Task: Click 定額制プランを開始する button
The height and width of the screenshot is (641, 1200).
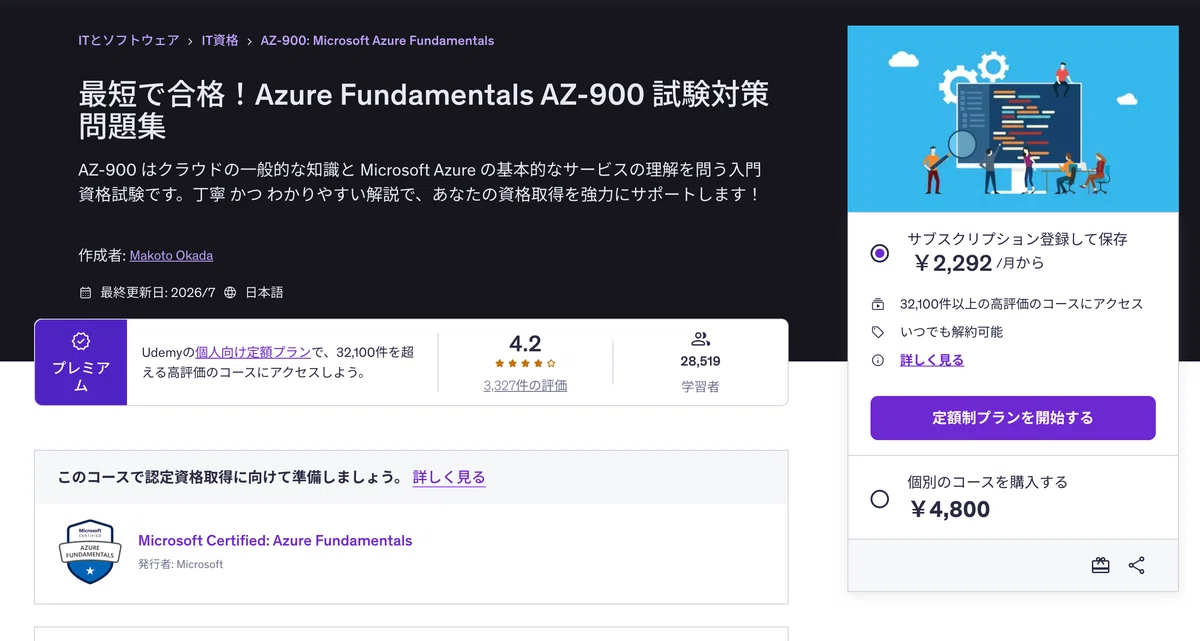Action: (1013, 418)
